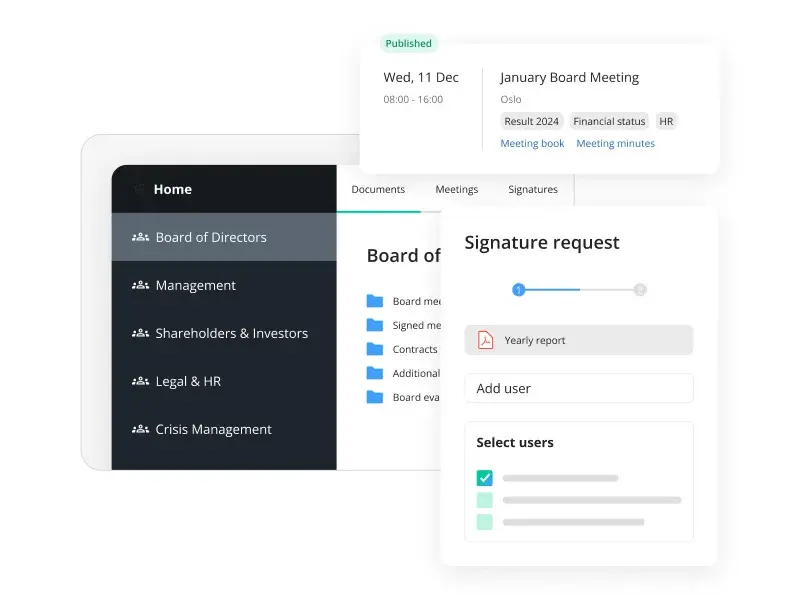Viewport: 801px width, 600px height.
Task: Expand the Board meetings folder
Action: (375, 301)
